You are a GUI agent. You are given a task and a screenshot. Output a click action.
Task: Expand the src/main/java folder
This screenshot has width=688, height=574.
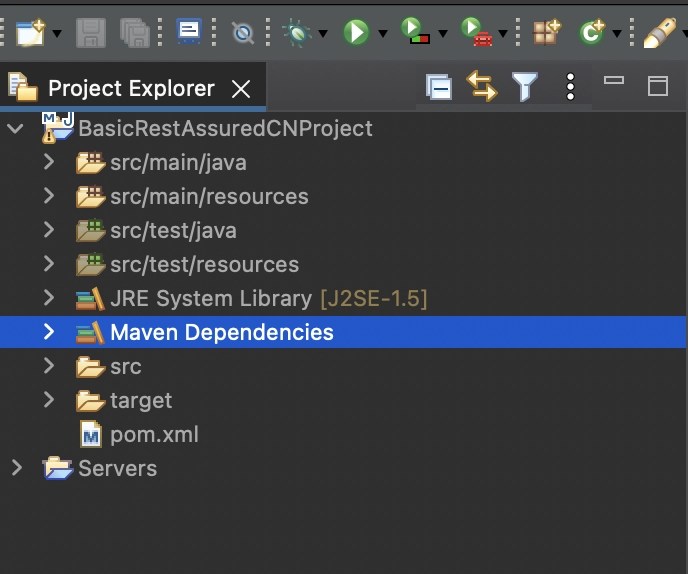tap(49, 162)
